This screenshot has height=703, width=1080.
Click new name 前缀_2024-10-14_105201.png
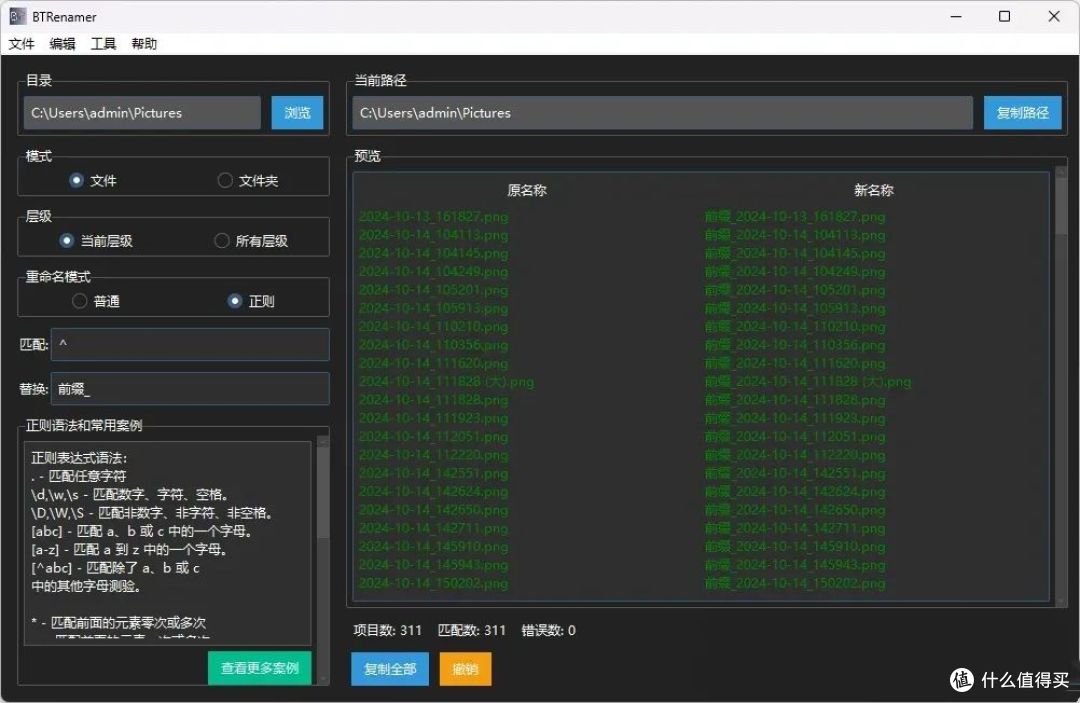click(x=795, y=290)
